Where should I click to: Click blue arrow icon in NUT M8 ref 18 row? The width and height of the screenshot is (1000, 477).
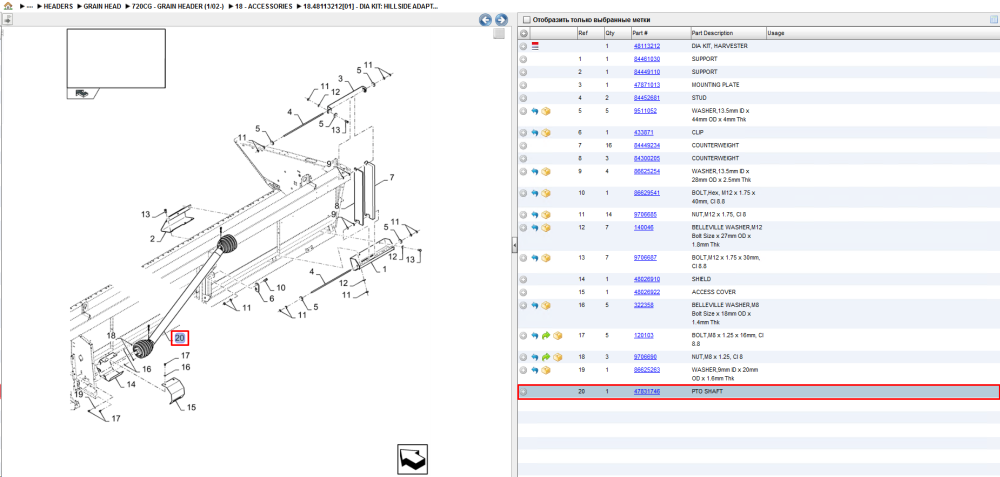click(535, 357)
